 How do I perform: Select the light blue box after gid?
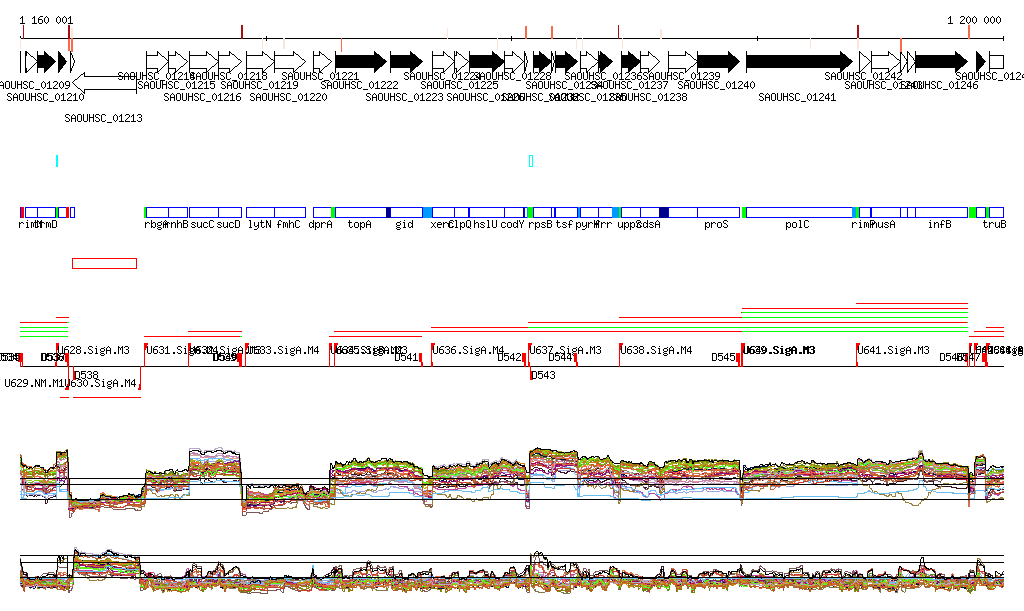tap(427, 212)
